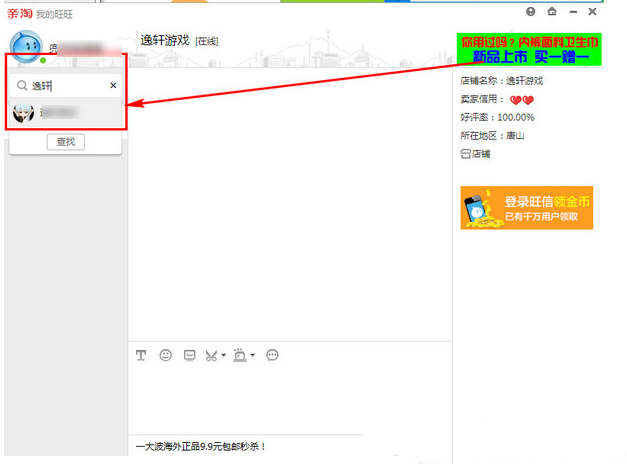Viewport: 627px width, 464px height.
Task: Expand the alert icon dropdown arrow
Action: pos(252,355)
